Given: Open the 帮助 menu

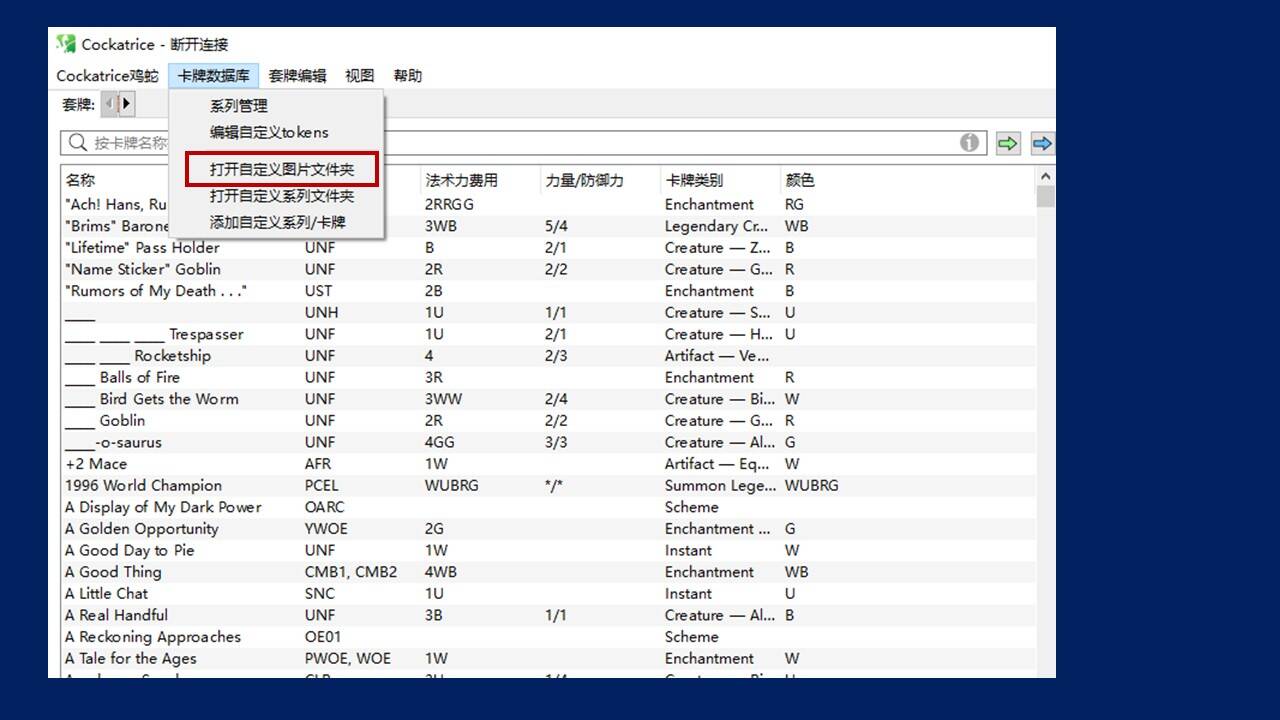Looking at the screenshot, I should [x=408, y=76].
